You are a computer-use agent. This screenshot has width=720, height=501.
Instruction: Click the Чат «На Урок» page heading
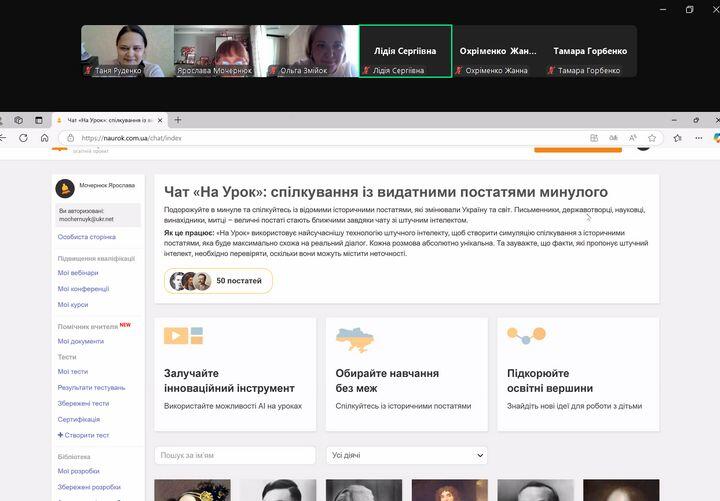point(386,191)
